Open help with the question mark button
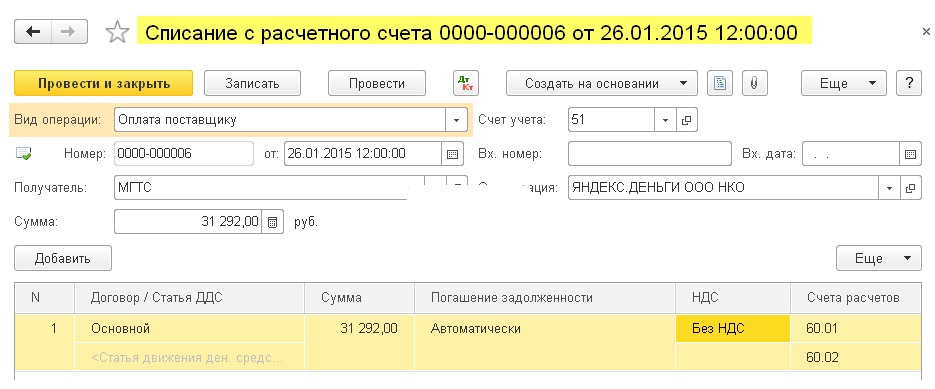This screenshot has height=389, width=935. (909, 84)
